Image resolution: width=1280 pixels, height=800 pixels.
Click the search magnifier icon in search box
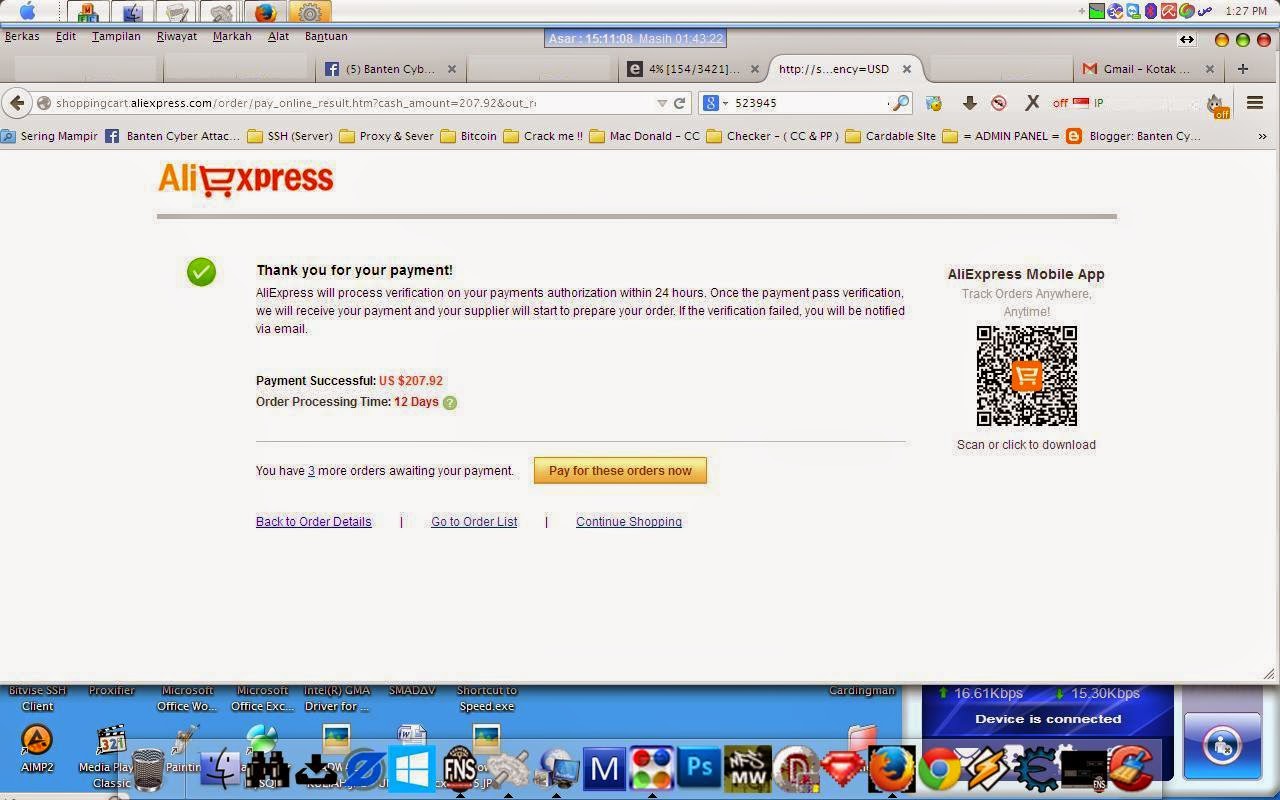900,103
